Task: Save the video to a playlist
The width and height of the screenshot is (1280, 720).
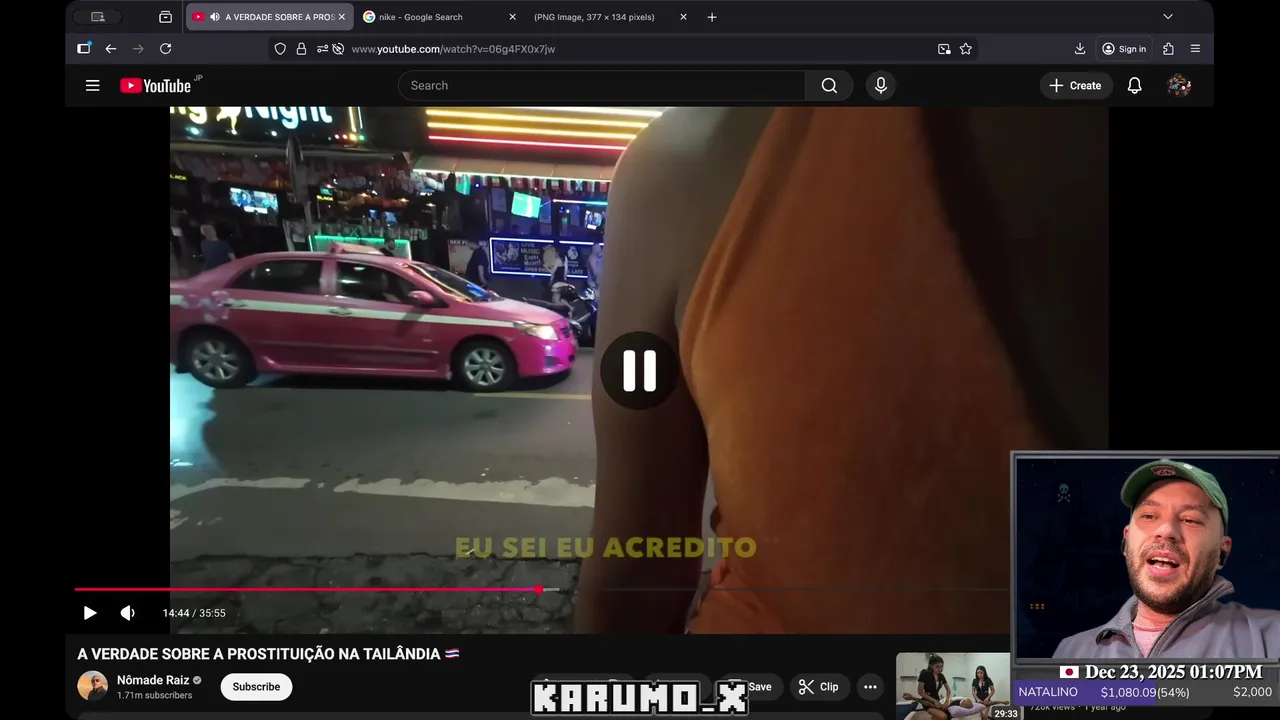Action: 752,687
